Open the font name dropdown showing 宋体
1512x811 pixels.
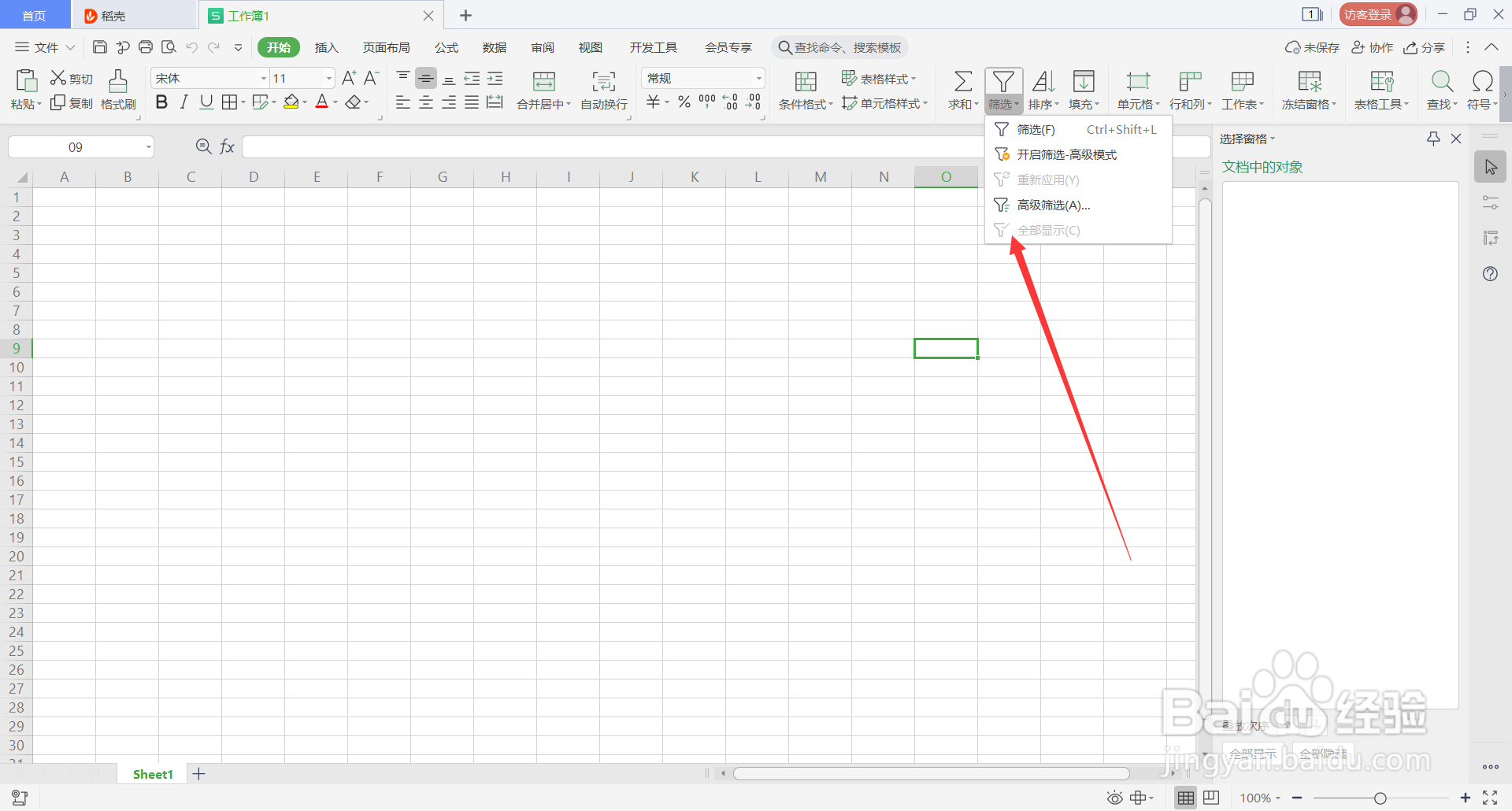tap(262, 77)
